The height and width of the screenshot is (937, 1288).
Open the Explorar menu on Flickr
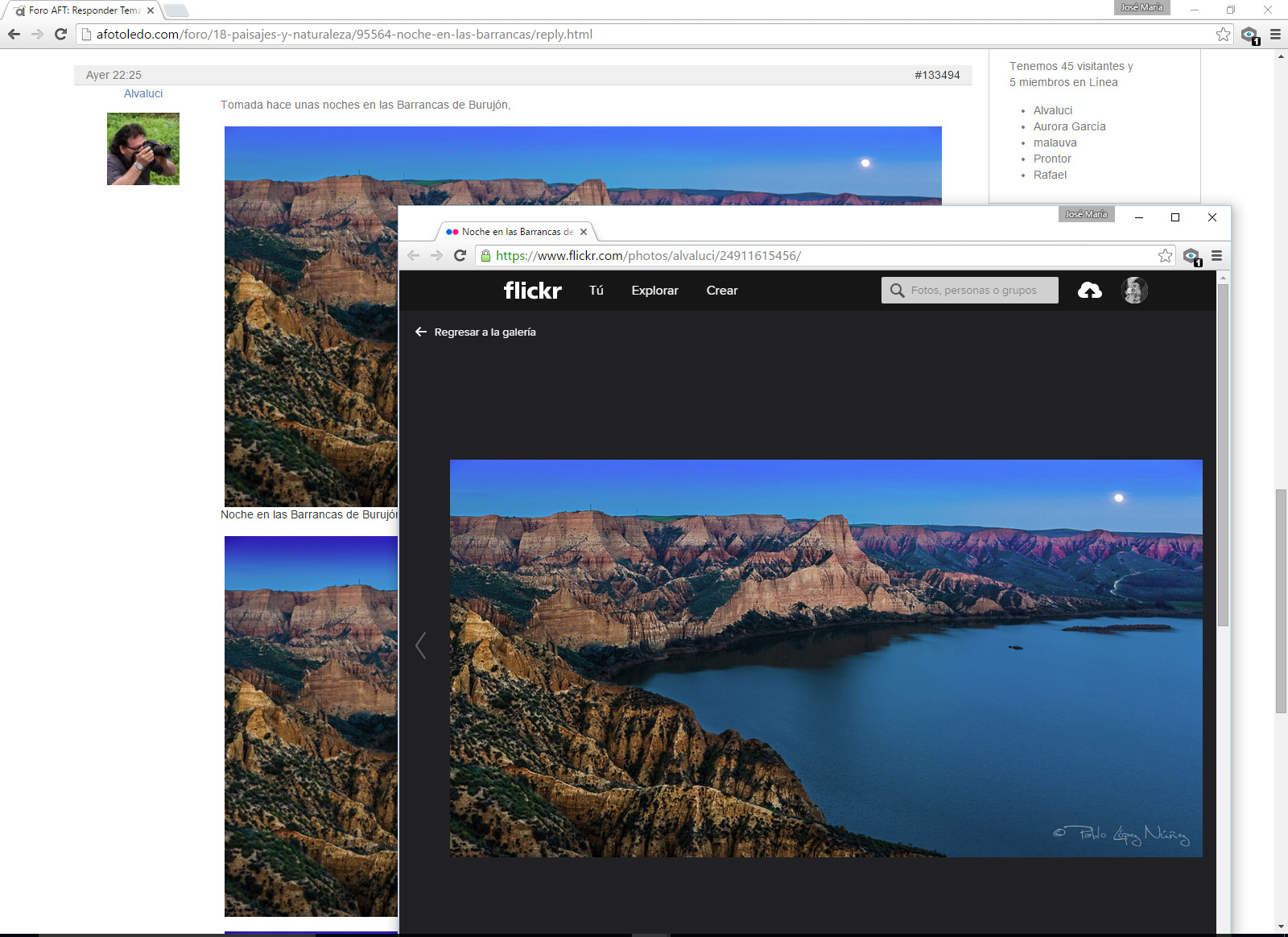pos(654,291)
